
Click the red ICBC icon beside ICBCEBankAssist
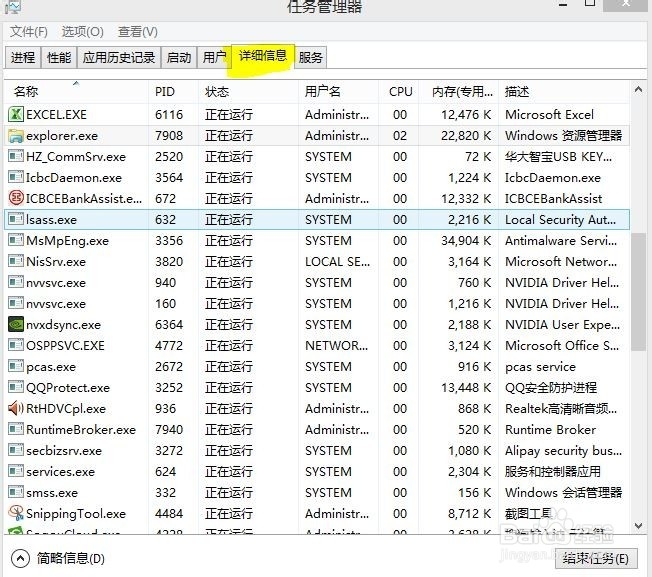16,198
